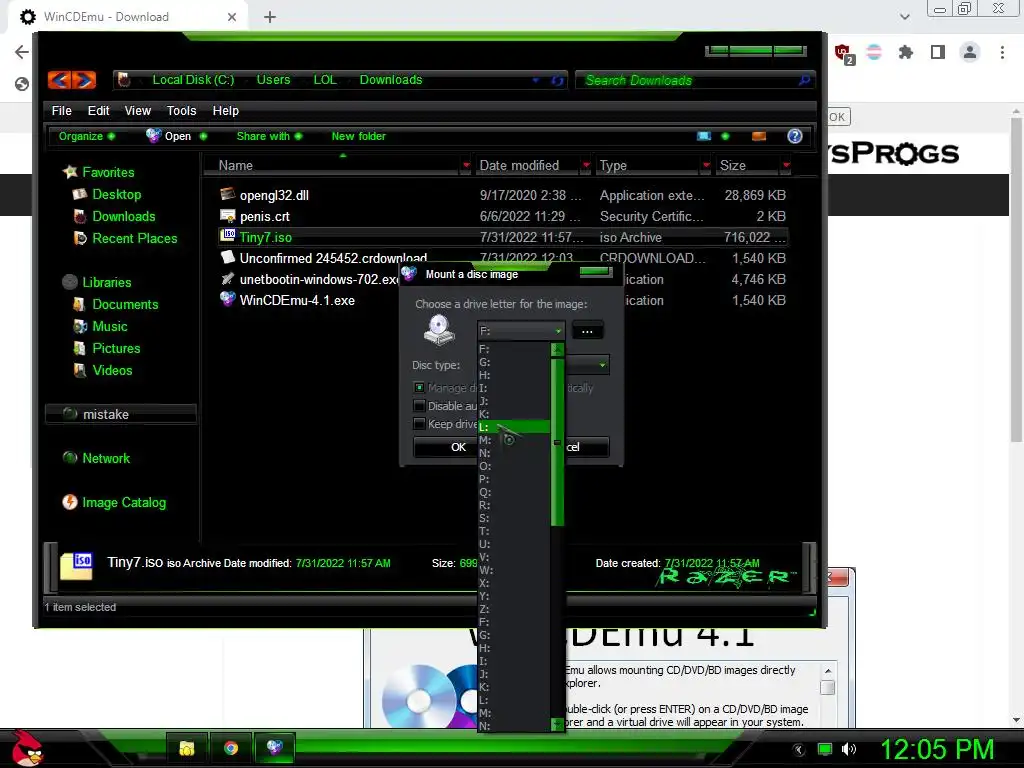Click the striped flag extension icon
The height and width of the screenshot is (768, 1024).
[874, 52]
